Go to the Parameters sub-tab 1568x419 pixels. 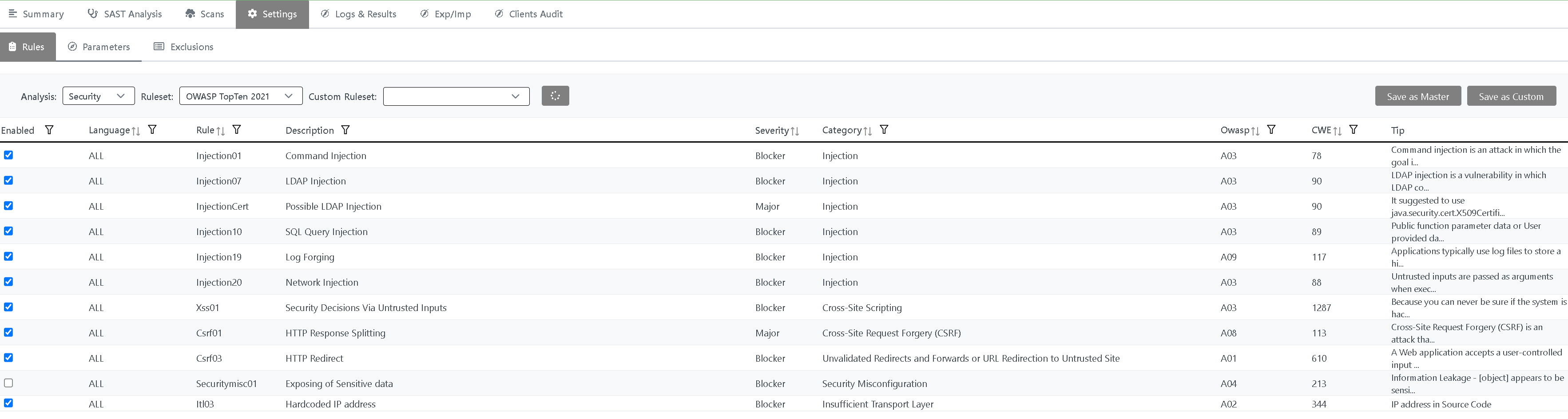(x=99, y=47)
